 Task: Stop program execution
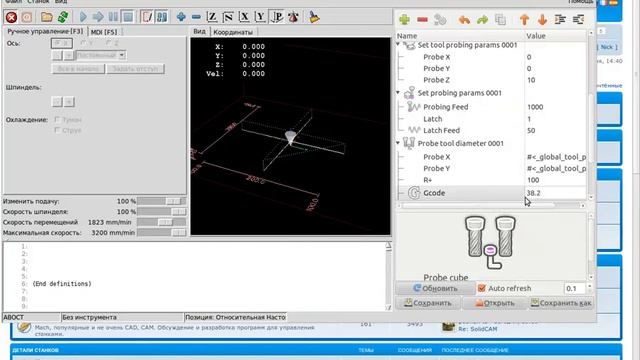[128, 17]
